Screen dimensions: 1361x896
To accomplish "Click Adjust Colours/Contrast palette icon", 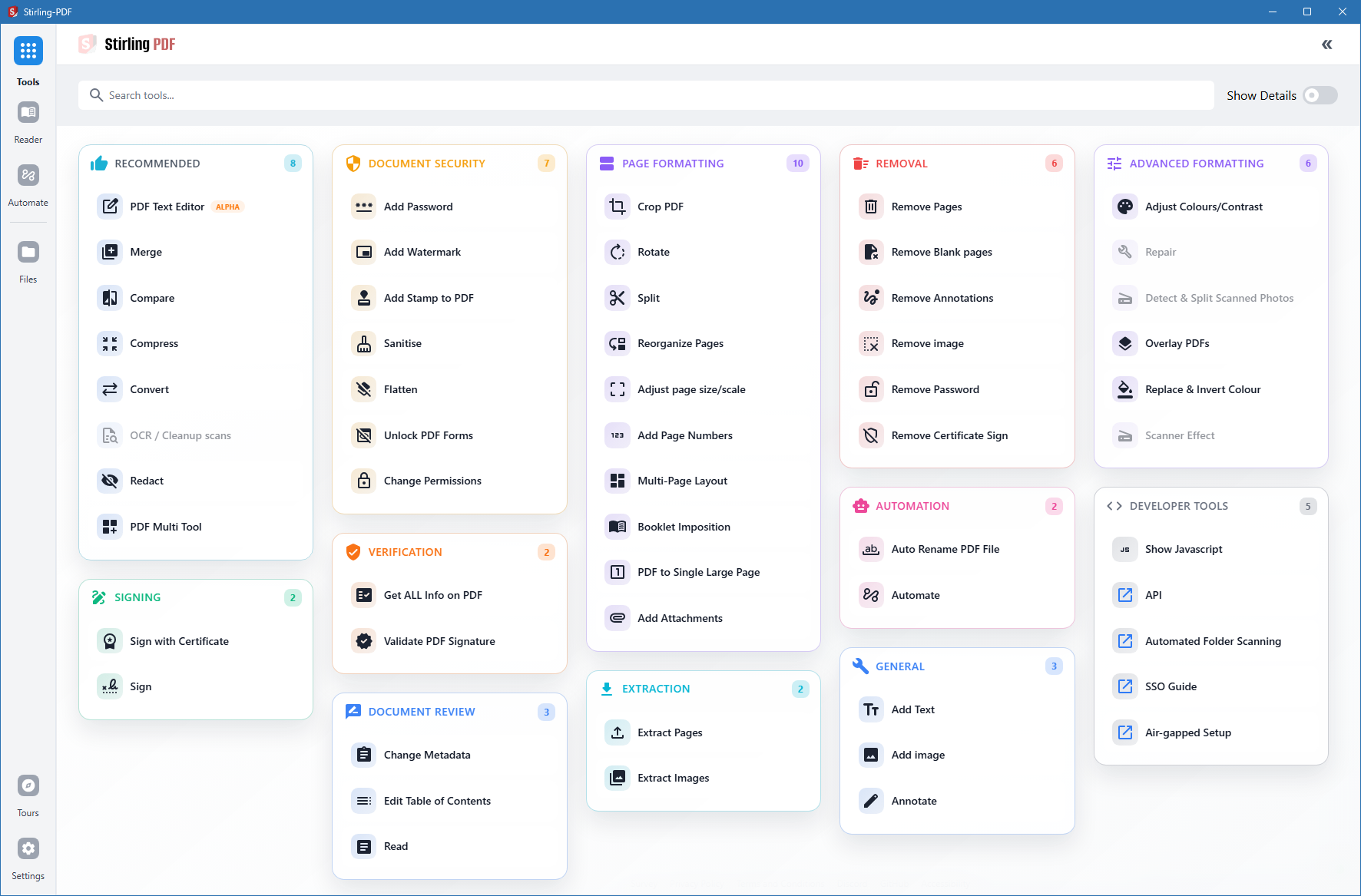I will [1124, 207].
